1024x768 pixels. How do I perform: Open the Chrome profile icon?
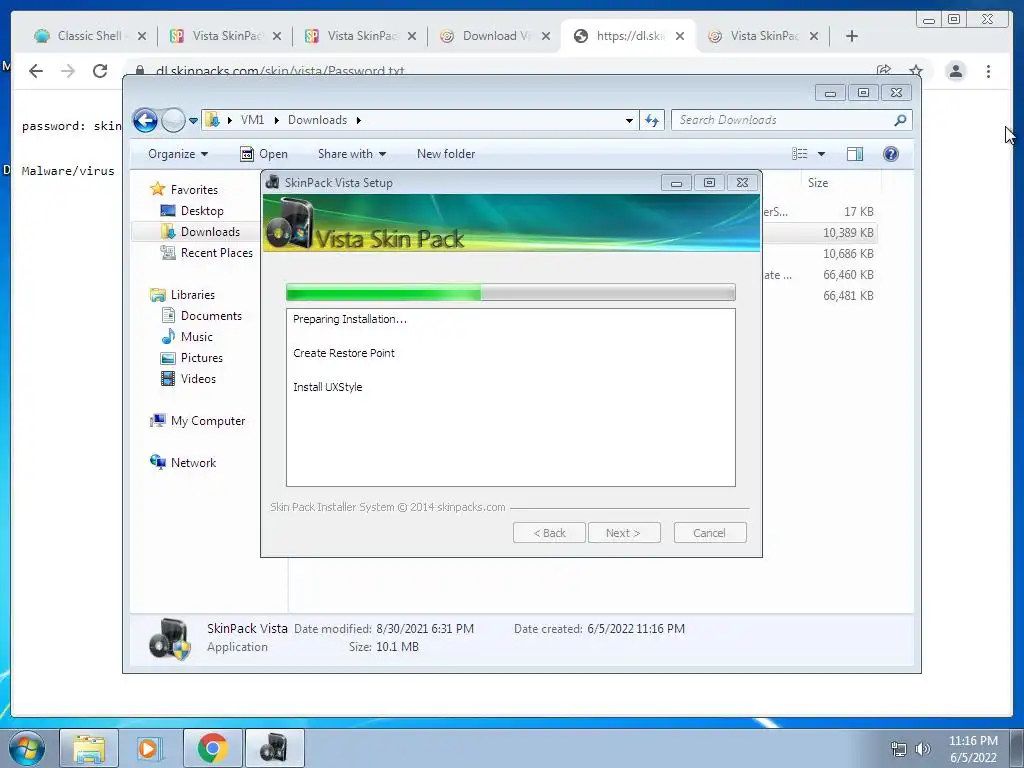point(955,71)
